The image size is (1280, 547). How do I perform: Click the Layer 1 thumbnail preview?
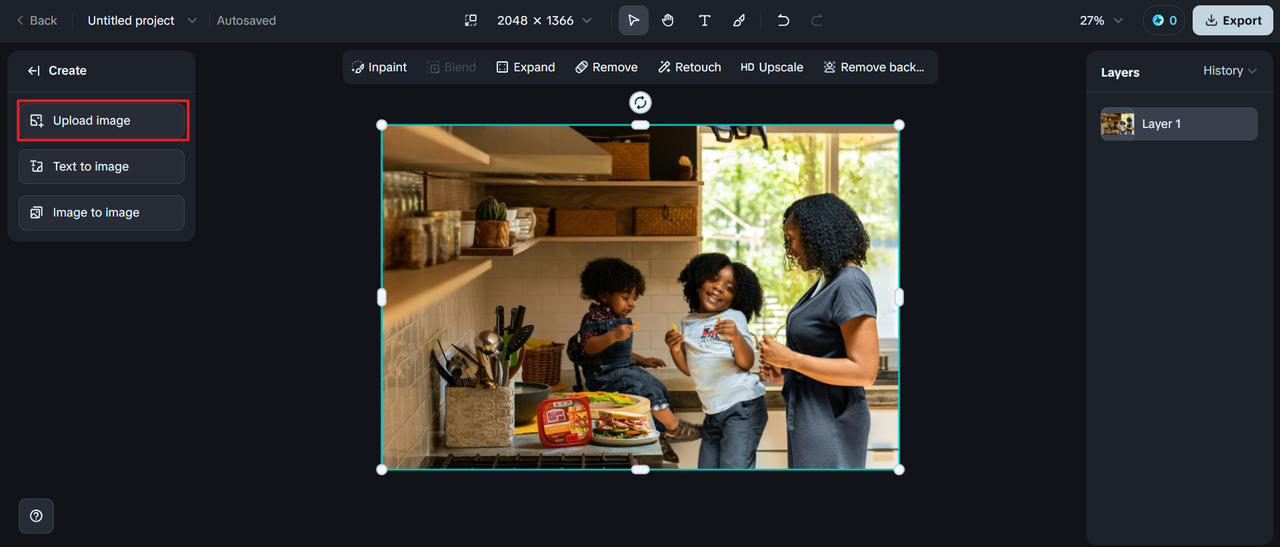point(1118,124)
